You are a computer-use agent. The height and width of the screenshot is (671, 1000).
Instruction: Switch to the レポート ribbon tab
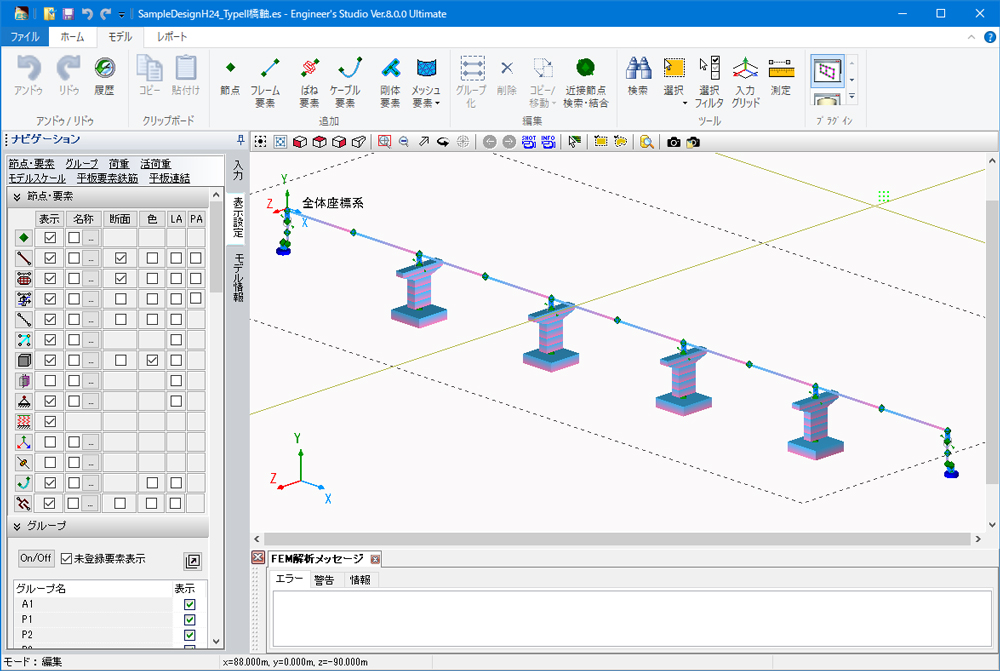(171, 36)
